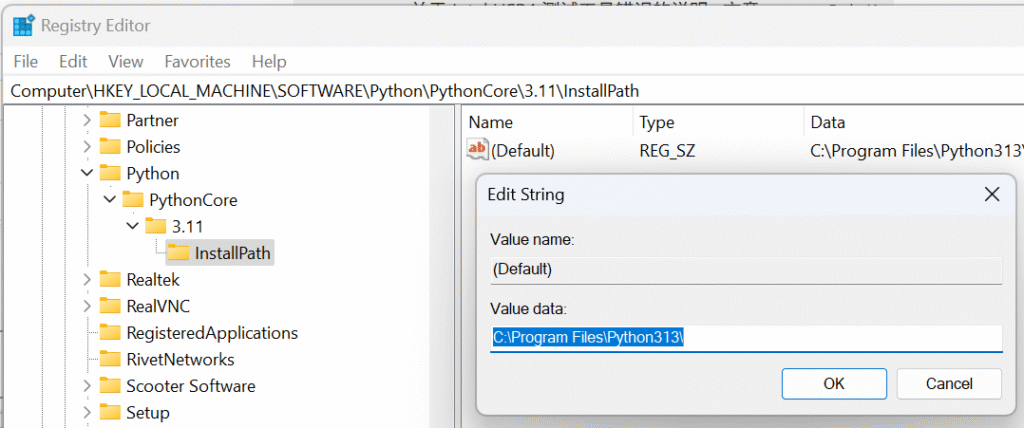1024x428 pixels.
Task: Collapse the Python tree node
Action: pyautogui.click(x=87, y=174)
